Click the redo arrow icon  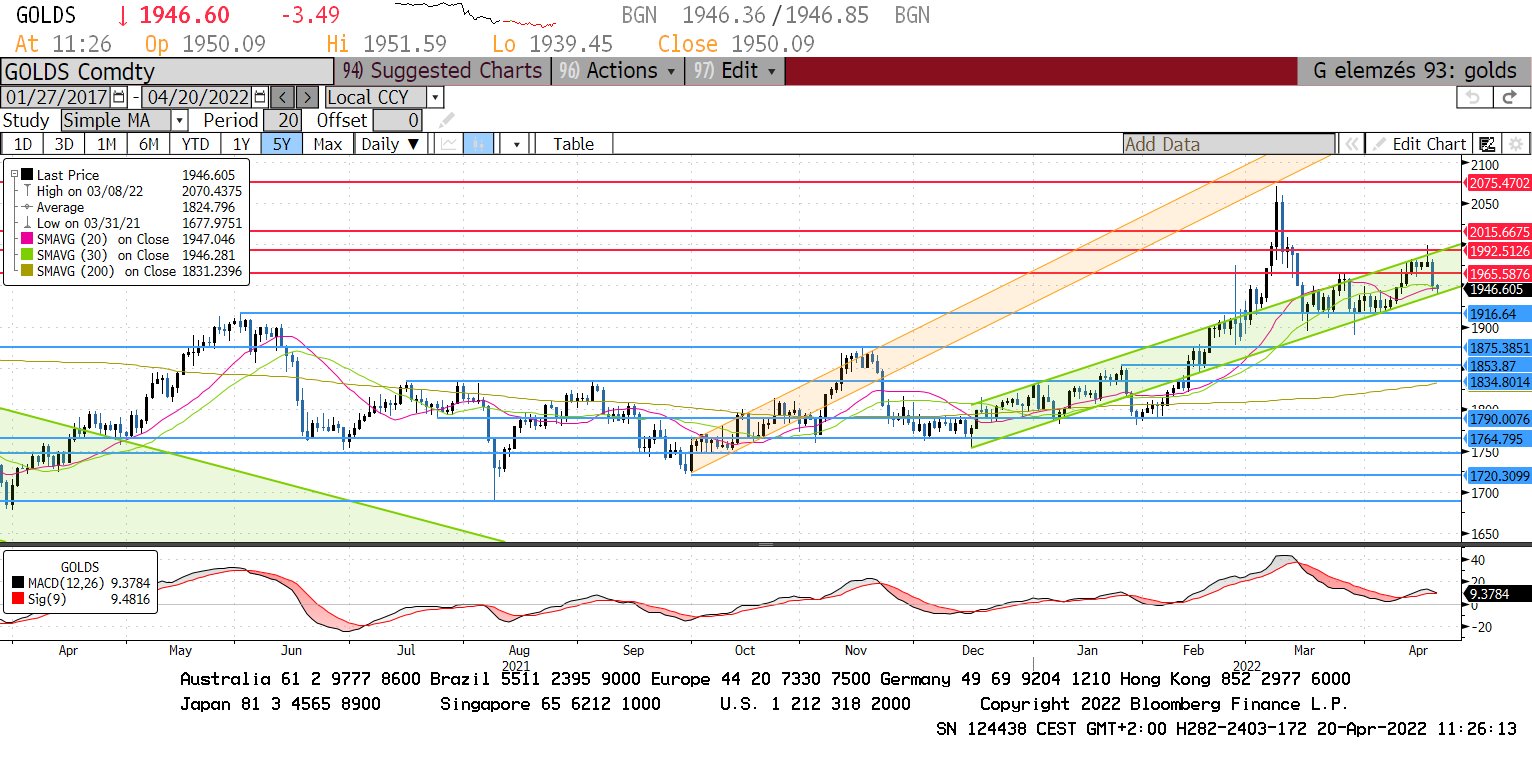[x=1512, y=97]
